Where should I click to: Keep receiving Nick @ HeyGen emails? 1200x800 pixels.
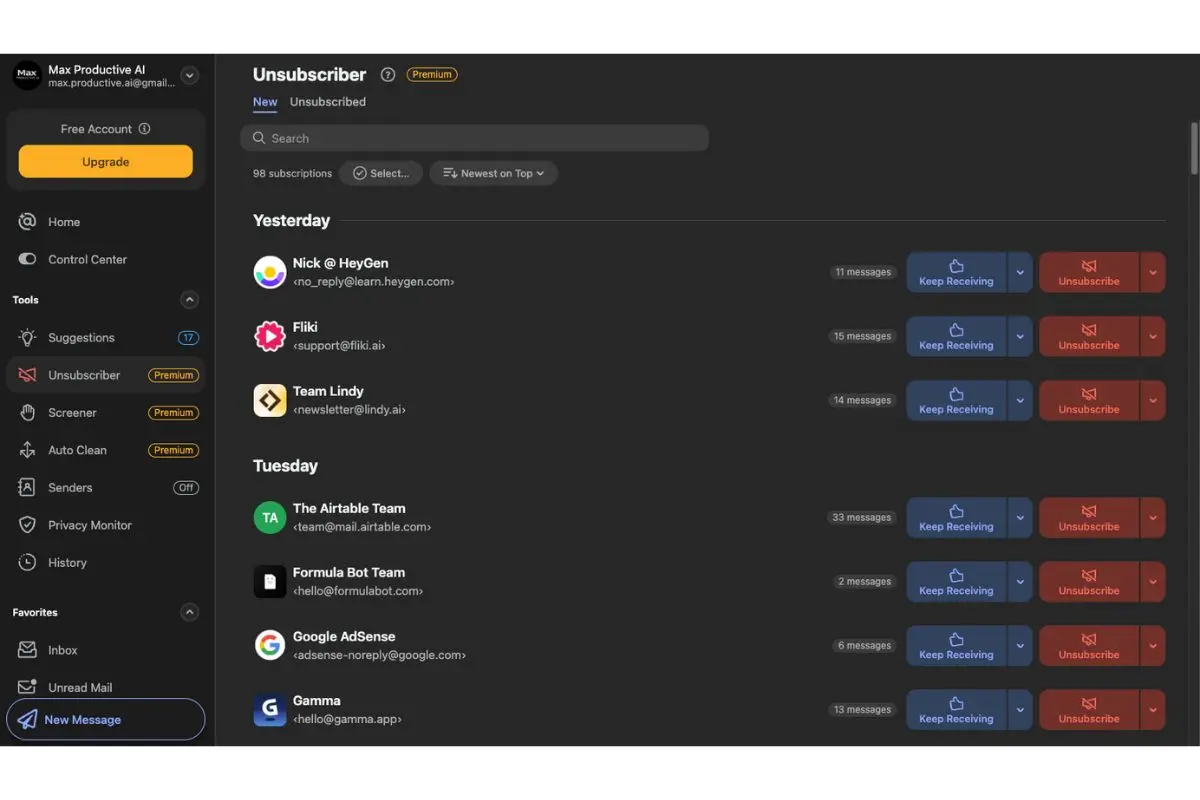coord(957,272)
